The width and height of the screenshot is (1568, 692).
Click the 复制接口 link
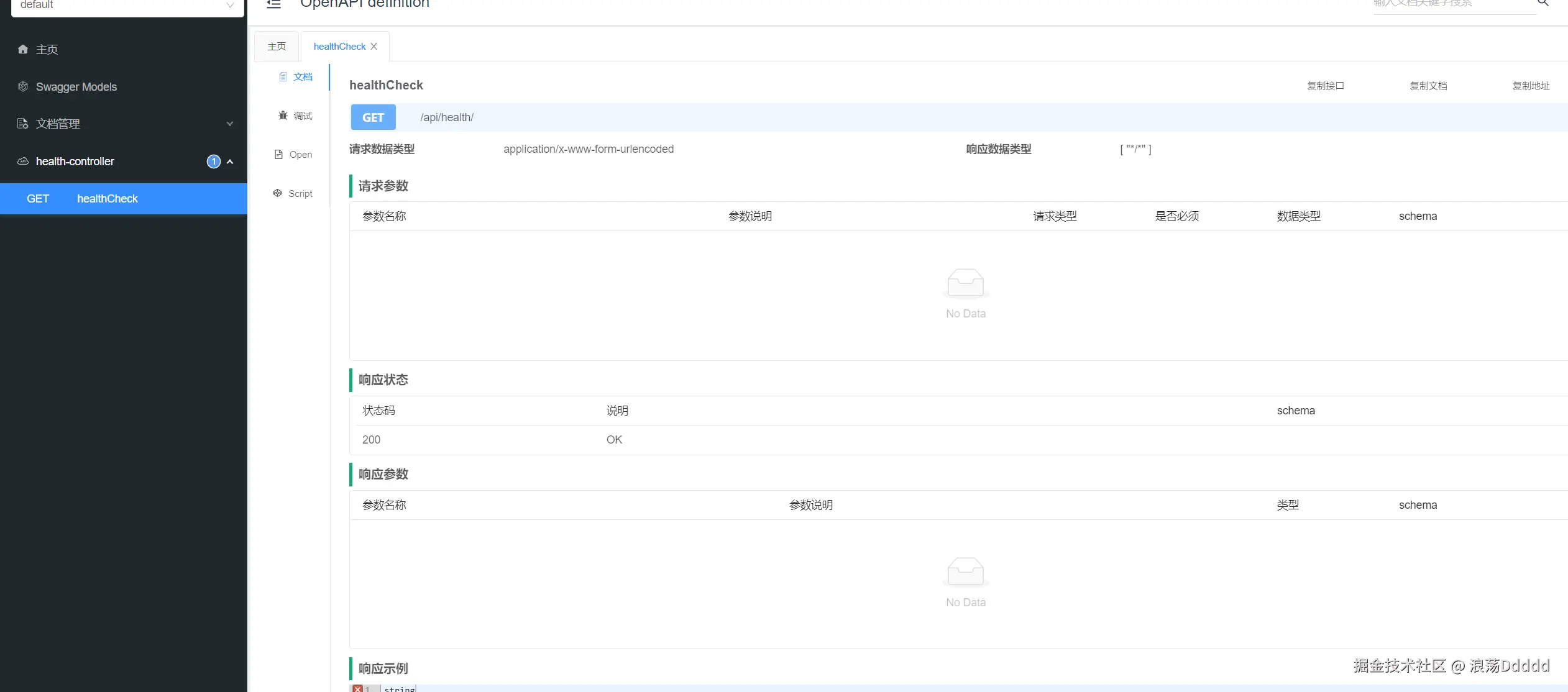1325,86
